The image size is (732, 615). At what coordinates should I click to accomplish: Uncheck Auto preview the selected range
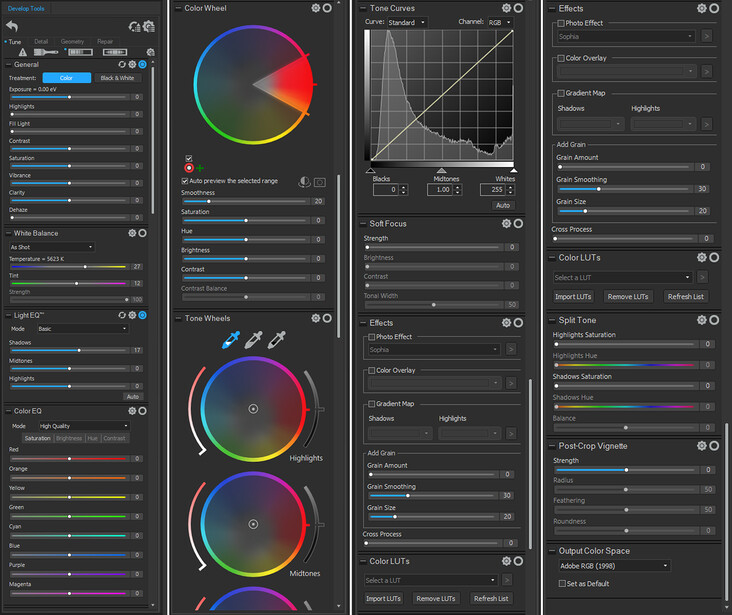pyautogui.click(x=185, y=181)
